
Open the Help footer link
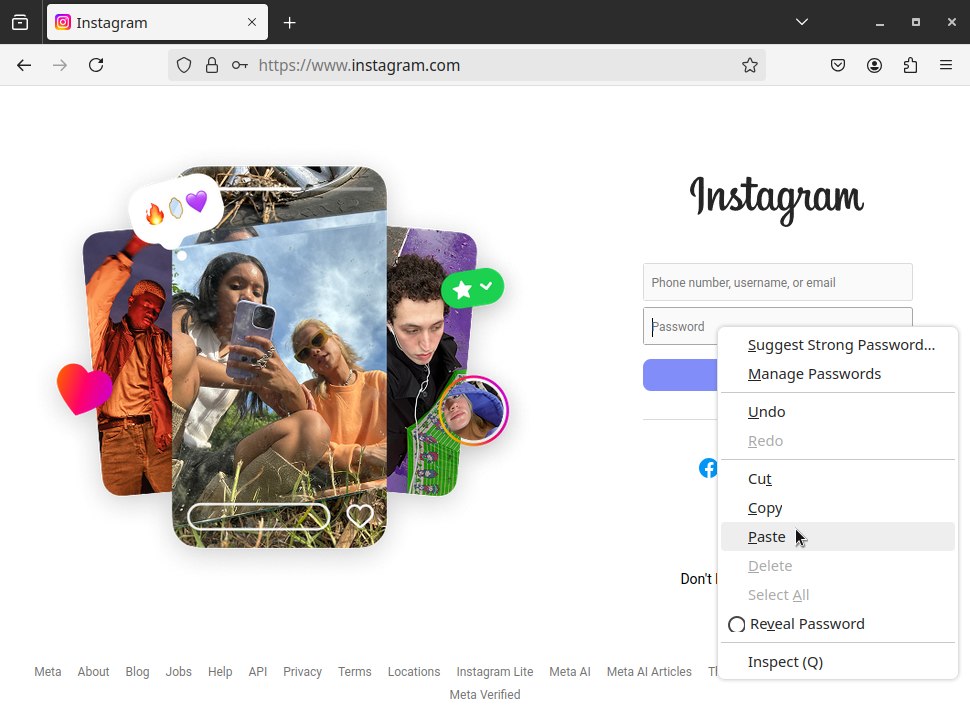click(x=220, y=672)
